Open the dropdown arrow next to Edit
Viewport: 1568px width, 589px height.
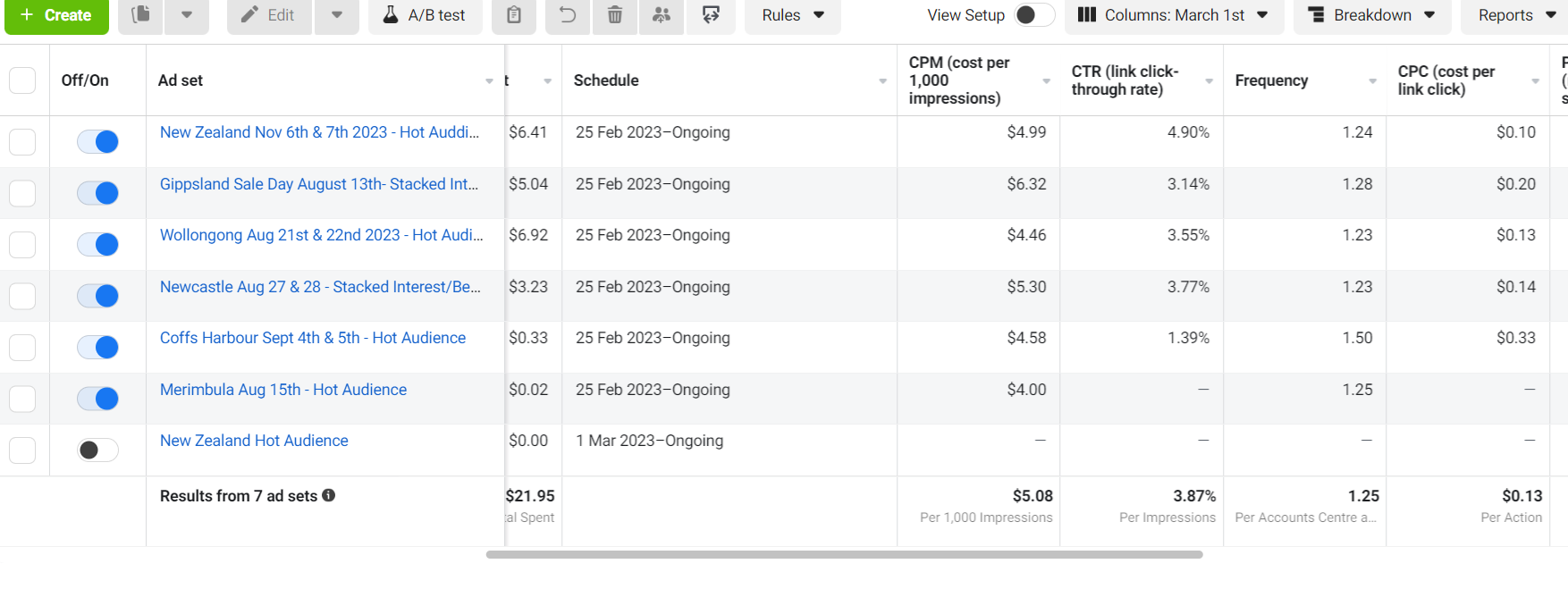point(337,15)
